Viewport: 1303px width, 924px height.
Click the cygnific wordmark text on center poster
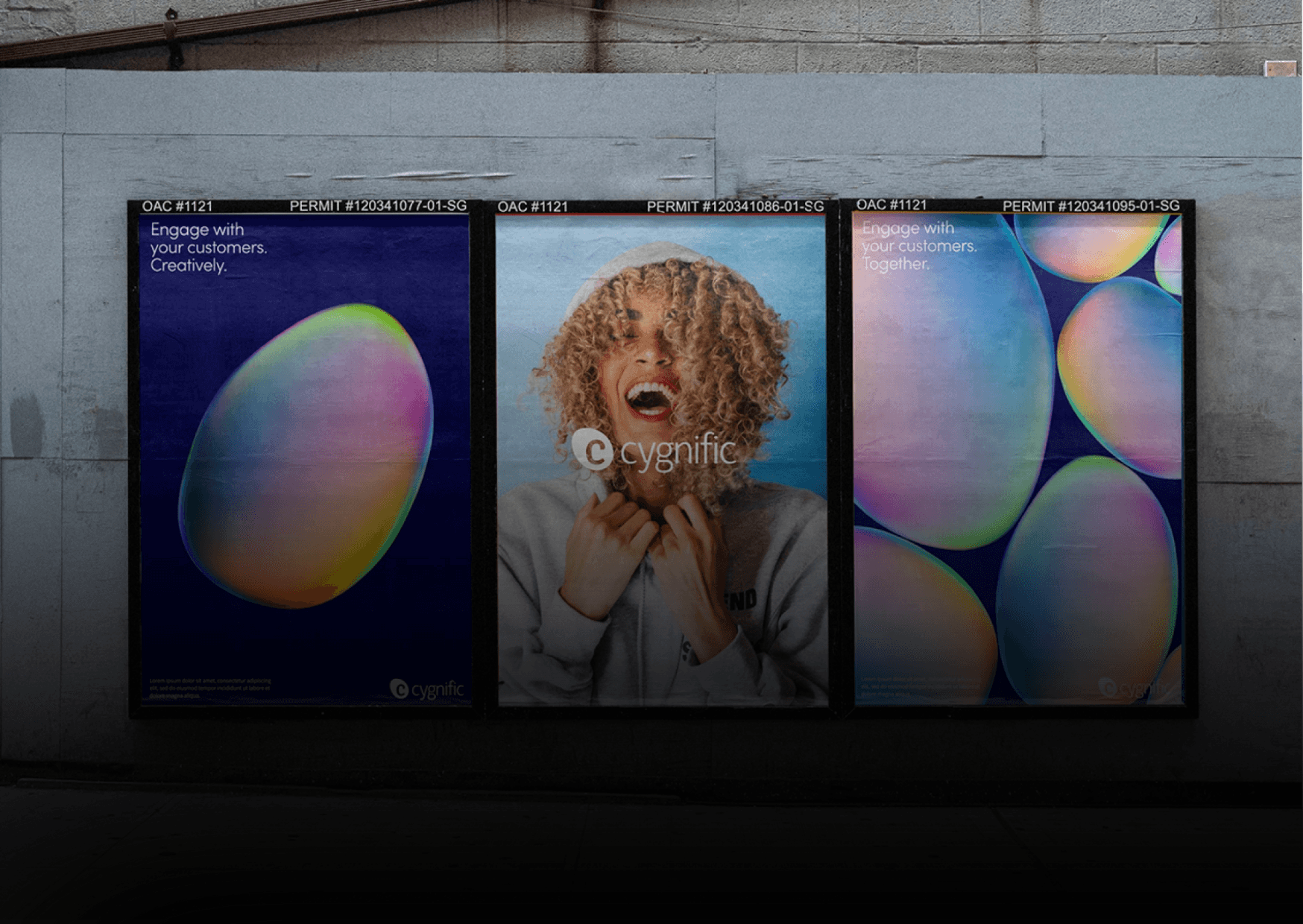click(x=678, y=451)
